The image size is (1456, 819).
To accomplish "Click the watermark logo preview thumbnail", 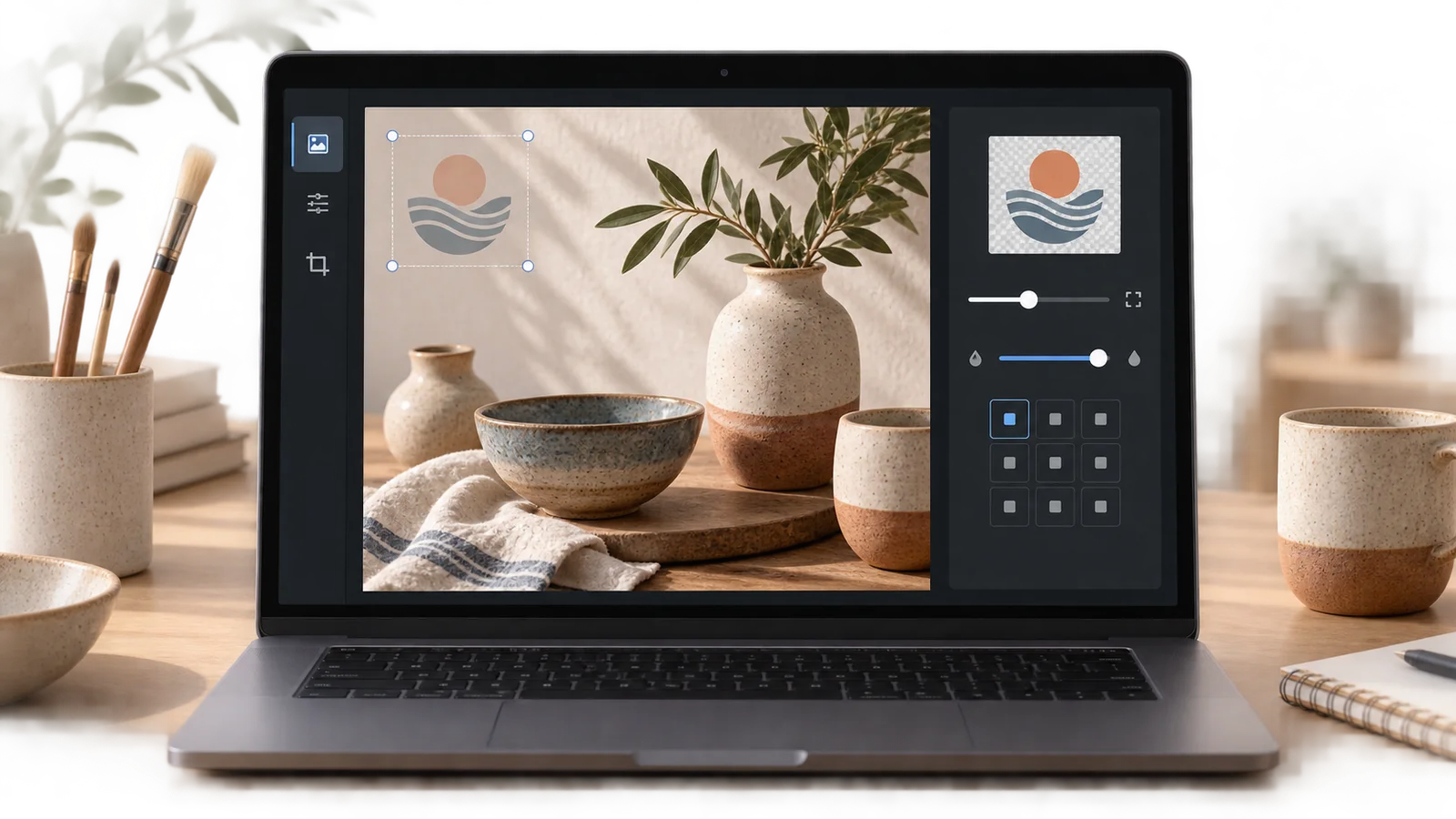I will click(1055, 195).
